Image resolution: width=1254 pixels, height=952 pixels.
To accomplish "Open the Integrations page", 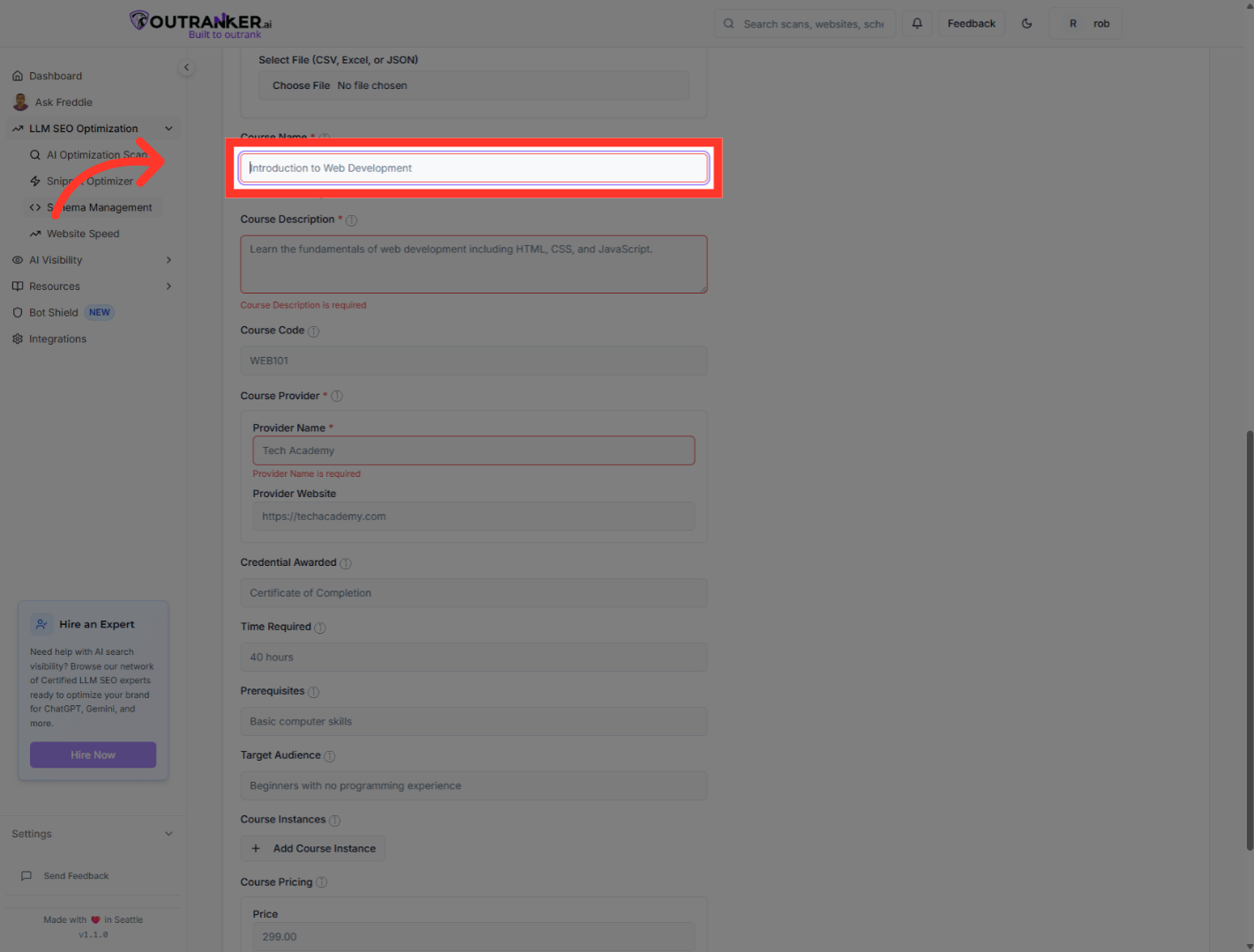I will click(57, 338).
